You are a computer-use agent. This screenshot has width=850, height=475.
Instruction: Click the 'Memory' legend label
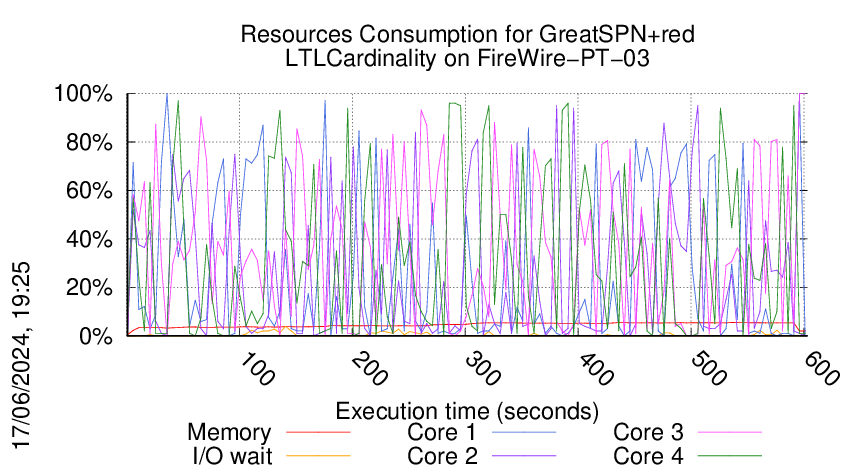[229, 433]
